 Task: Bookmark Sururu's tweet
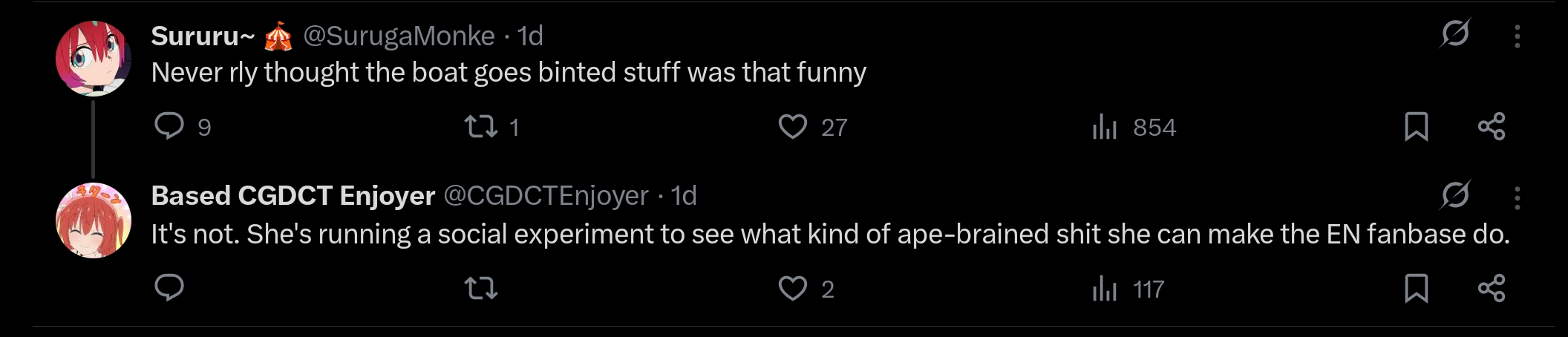(1417, 126)
